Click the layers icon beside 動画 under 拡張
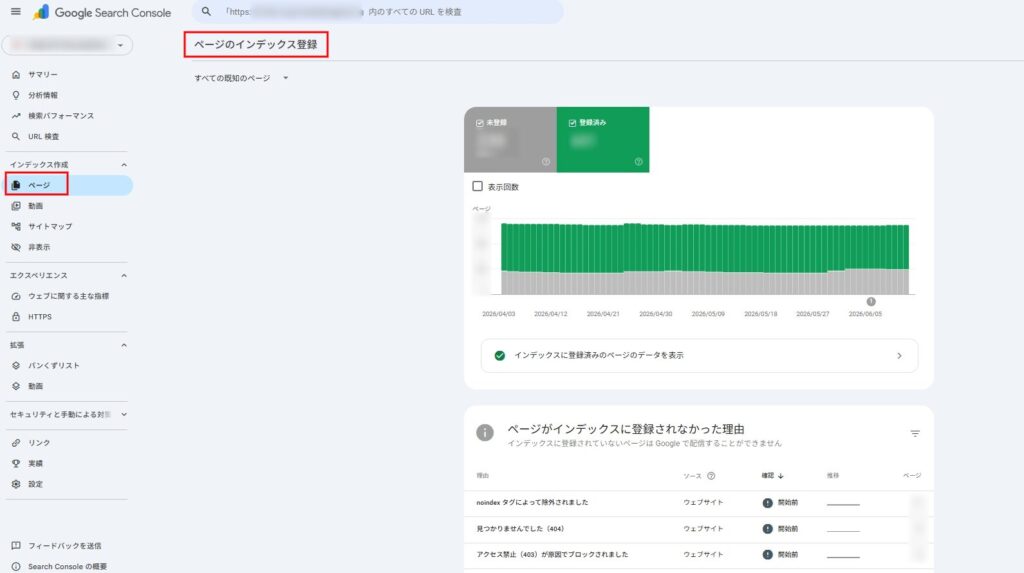This screenshot has width=1024, height=573. pyautogui.click(x=16, y=386)
